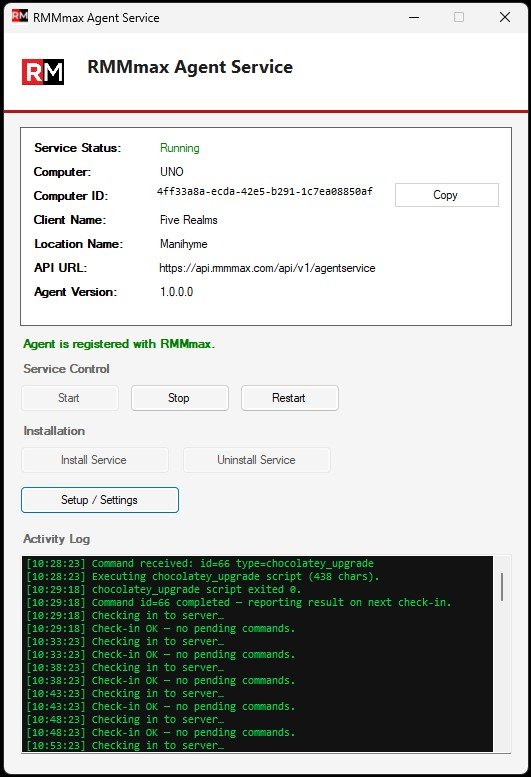Click the API URL text
The image size is (531, 777).
[267, 268]
